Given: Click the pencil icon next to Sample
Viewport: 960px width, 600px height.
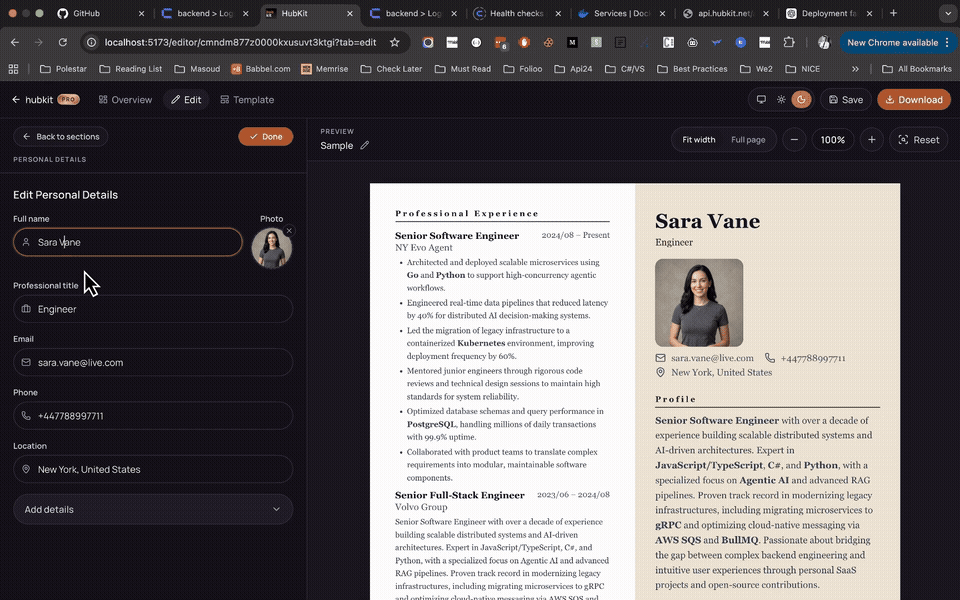Looking at the screenshot, I should [365, 146].
